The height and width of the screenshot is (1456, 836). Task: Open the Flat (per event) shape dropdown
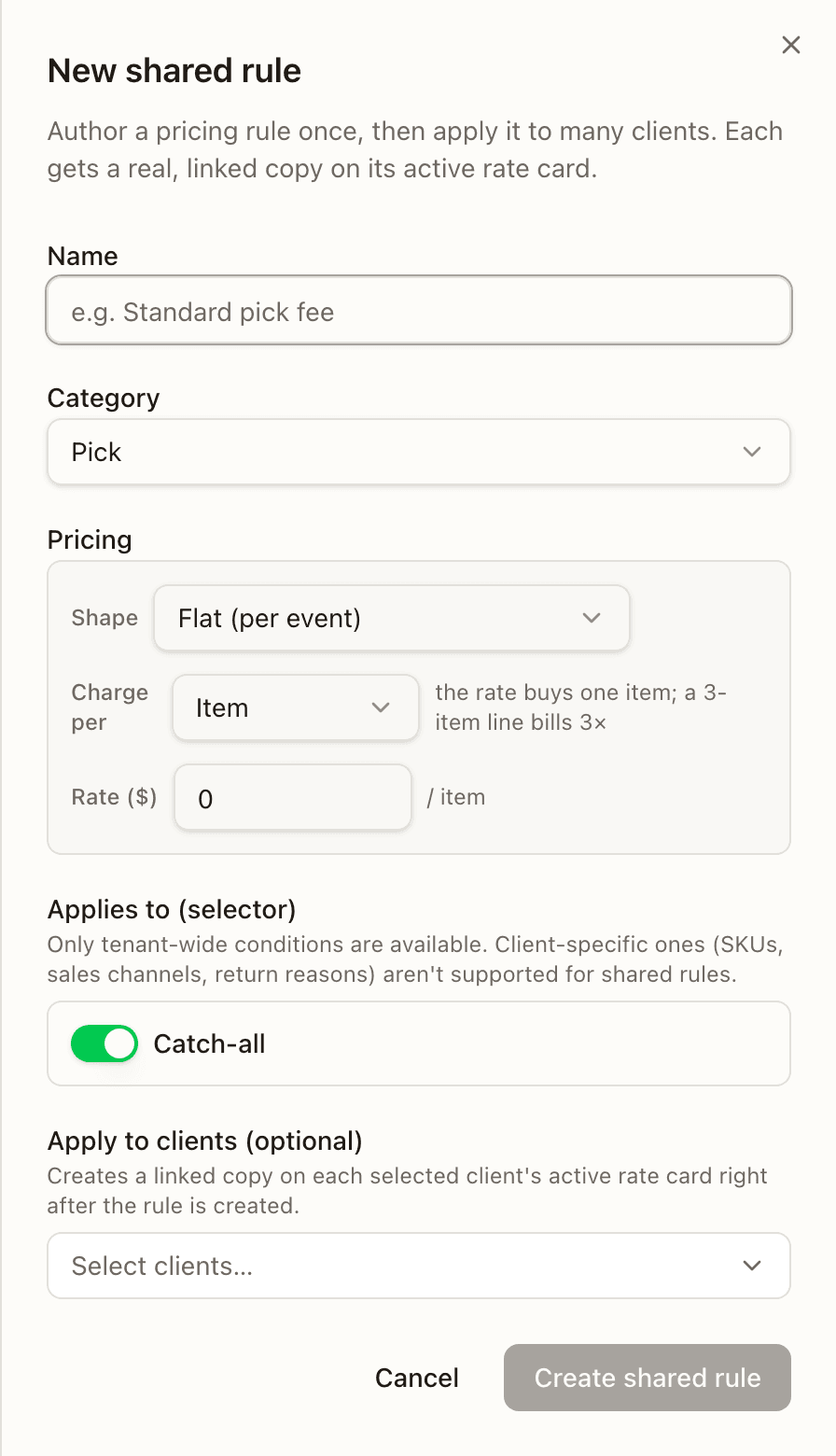click(x=392, y=618)
